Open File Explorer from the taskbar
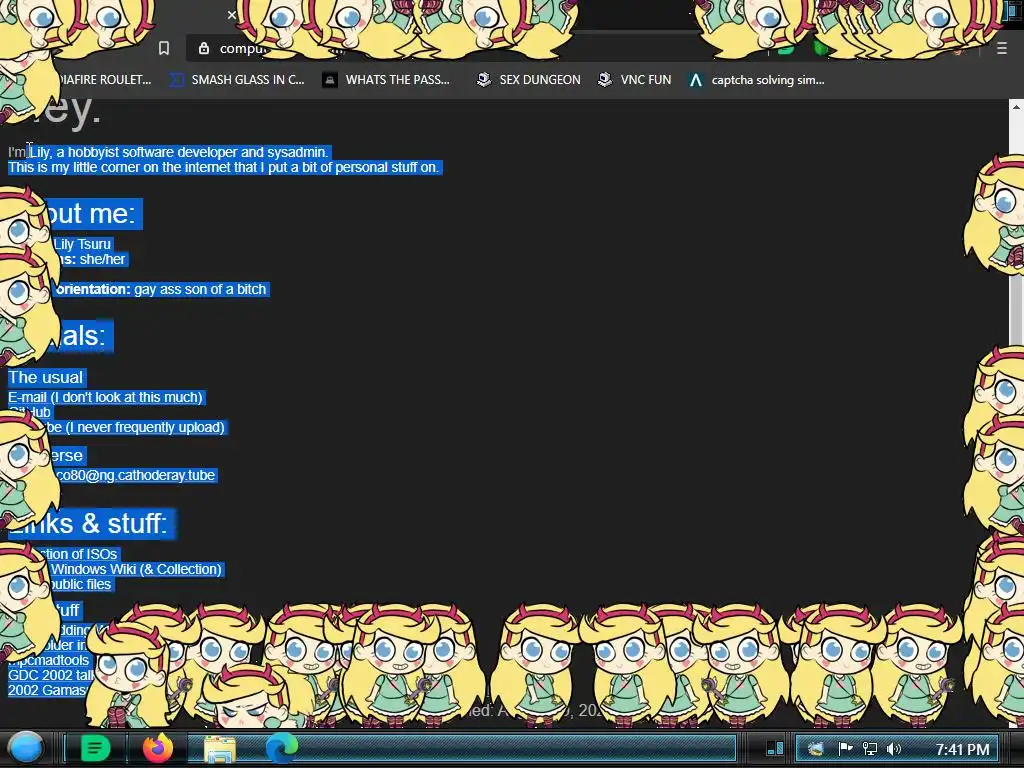Viewport: 1024px width, 768px height. coord(220,748)
